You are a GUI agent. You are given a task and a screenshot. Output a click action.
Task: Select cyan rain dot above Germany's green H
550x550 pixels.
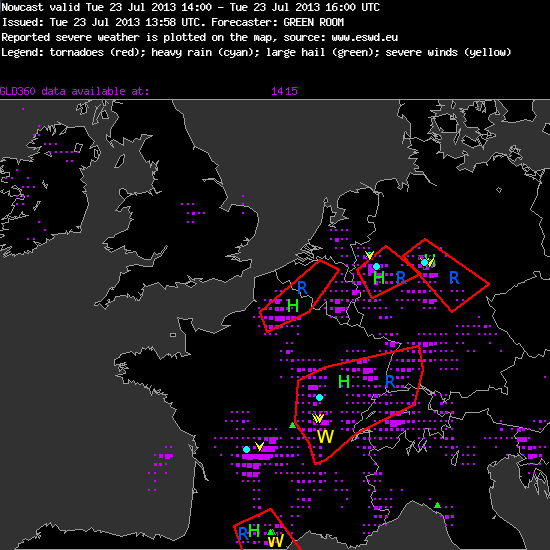click(x=376, y=267)
